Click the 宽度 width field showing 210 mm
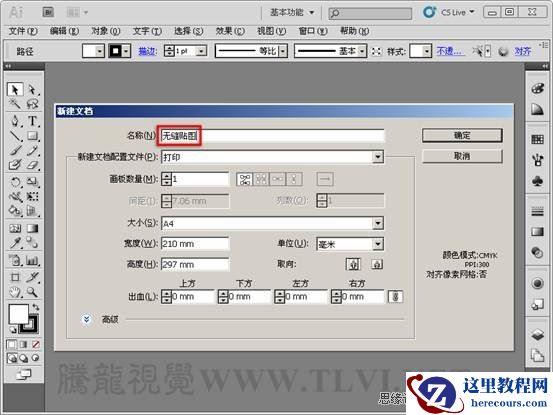Image resolution: width=553 pixels, height=415 pixels. (x=195, y=244)
